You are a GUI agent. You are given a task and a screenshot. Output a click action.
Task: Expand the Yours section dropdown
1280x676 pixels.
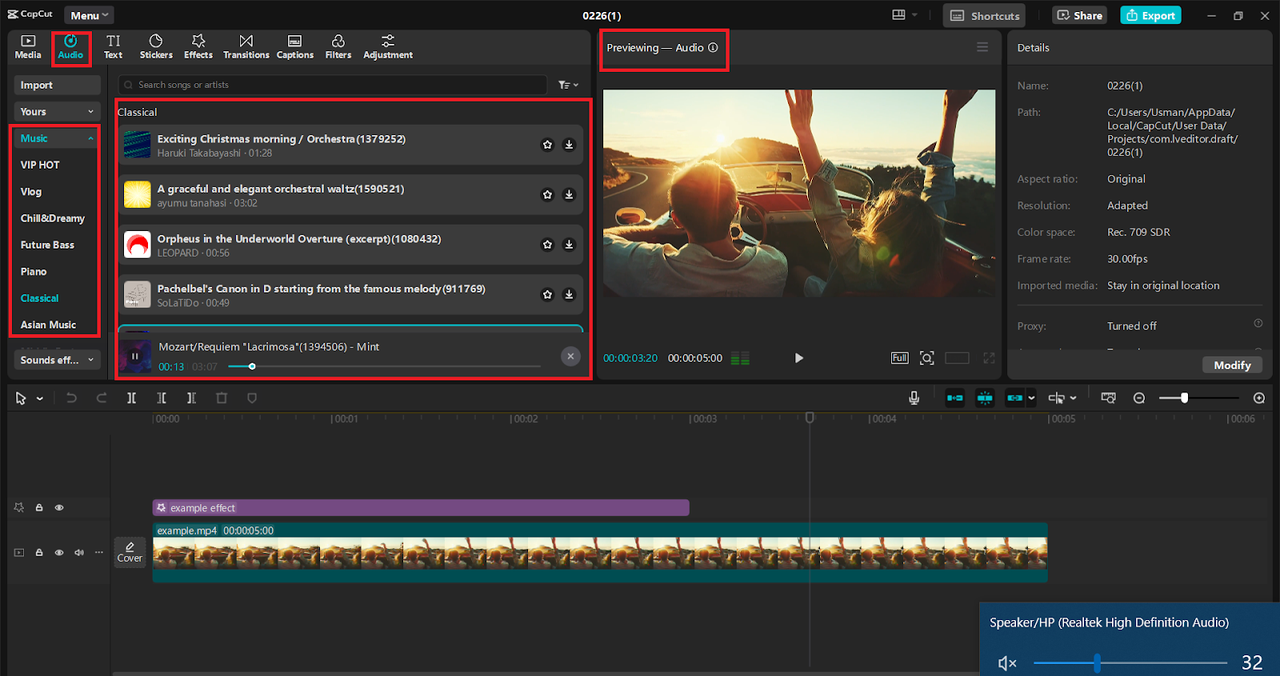(x=56, y=111)
